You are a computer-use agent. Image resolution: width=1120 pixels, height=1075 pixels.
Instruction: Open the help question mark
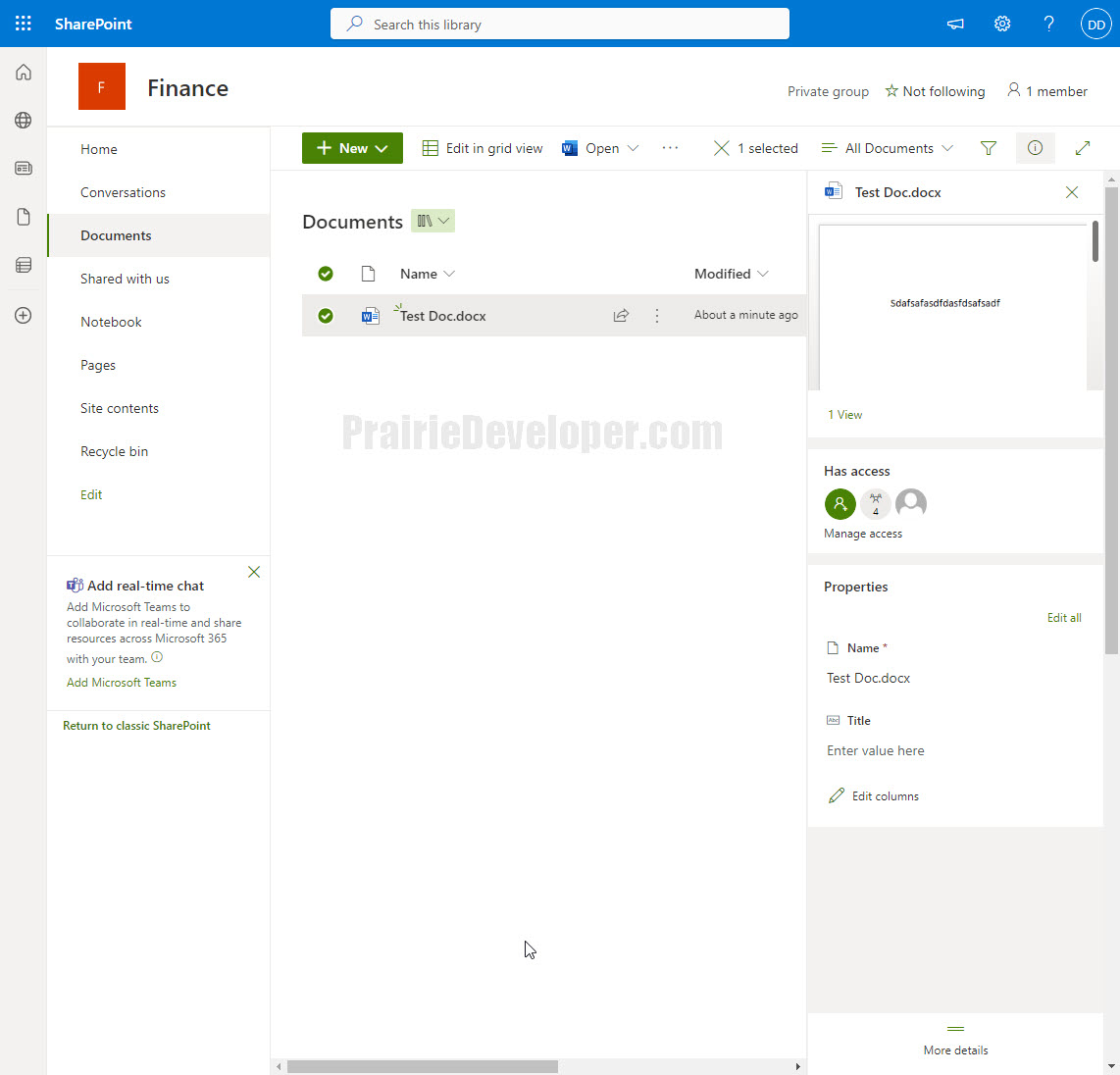click(x=1048, y=24)
